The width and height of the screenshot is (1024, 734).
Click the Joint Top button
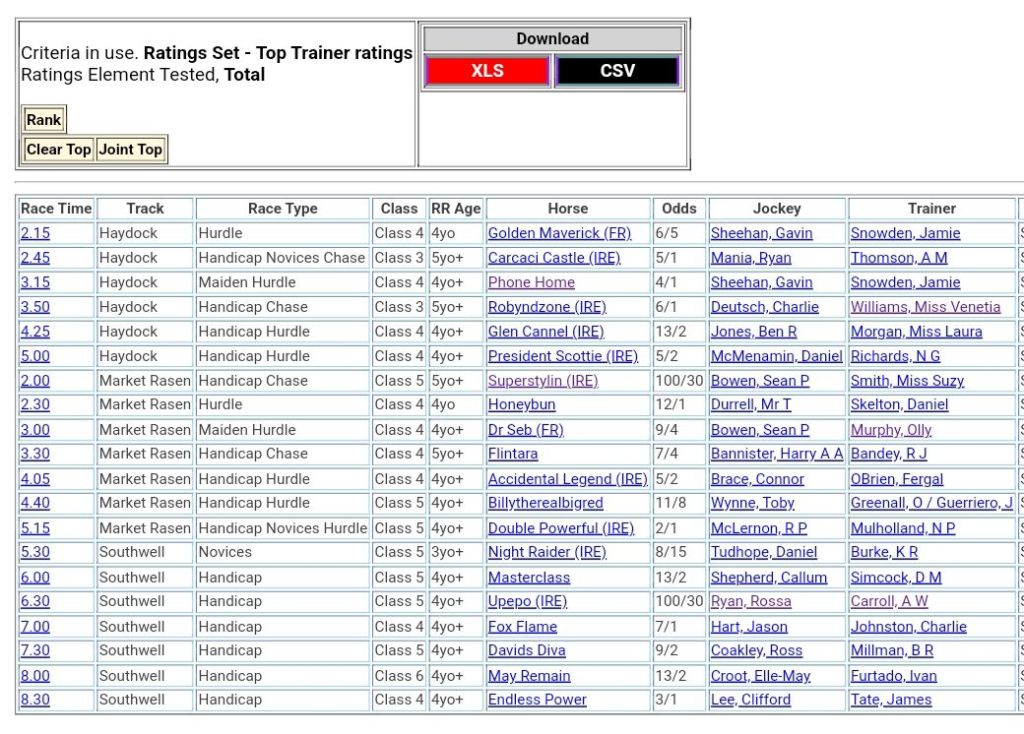click(130, 150)
